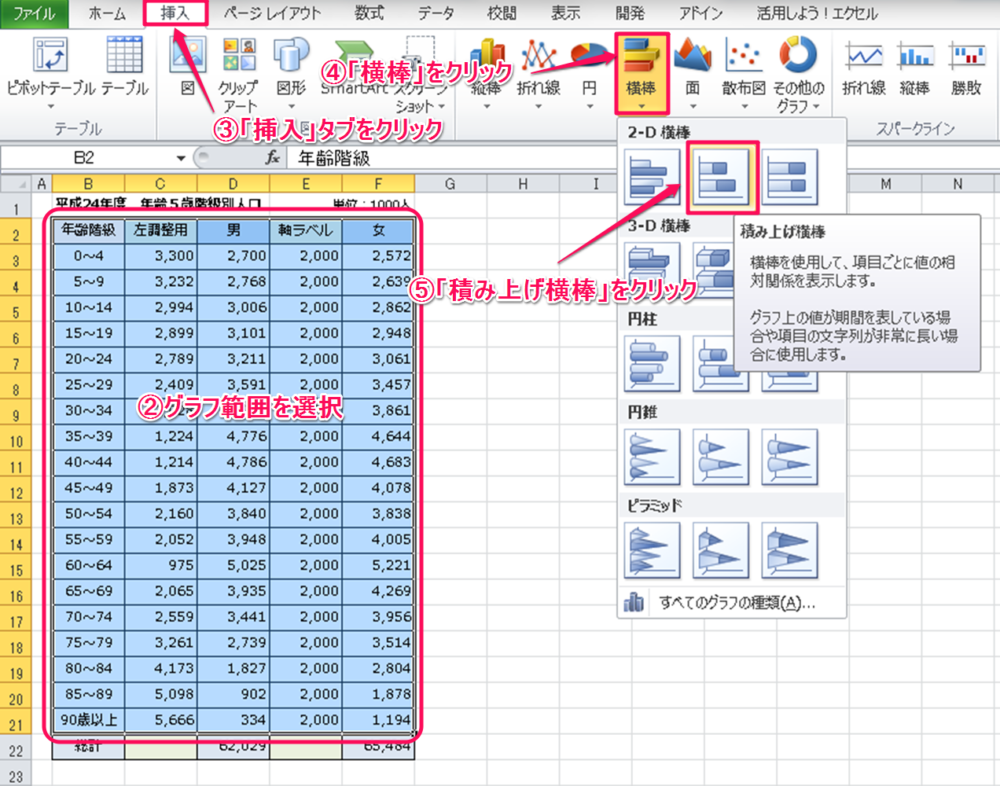1000x786 pixels.
Task: Open the ファイル menu
Action: pos(34,13)
